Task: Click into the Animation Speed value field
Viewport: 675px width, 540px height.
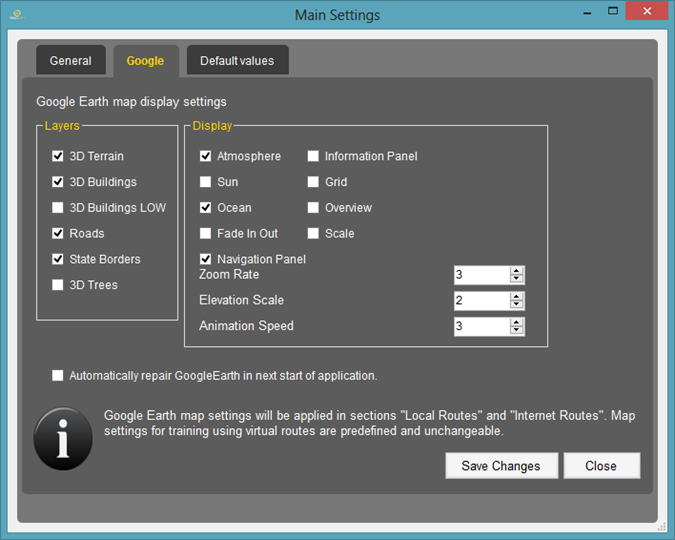Action: pos(482,326)
